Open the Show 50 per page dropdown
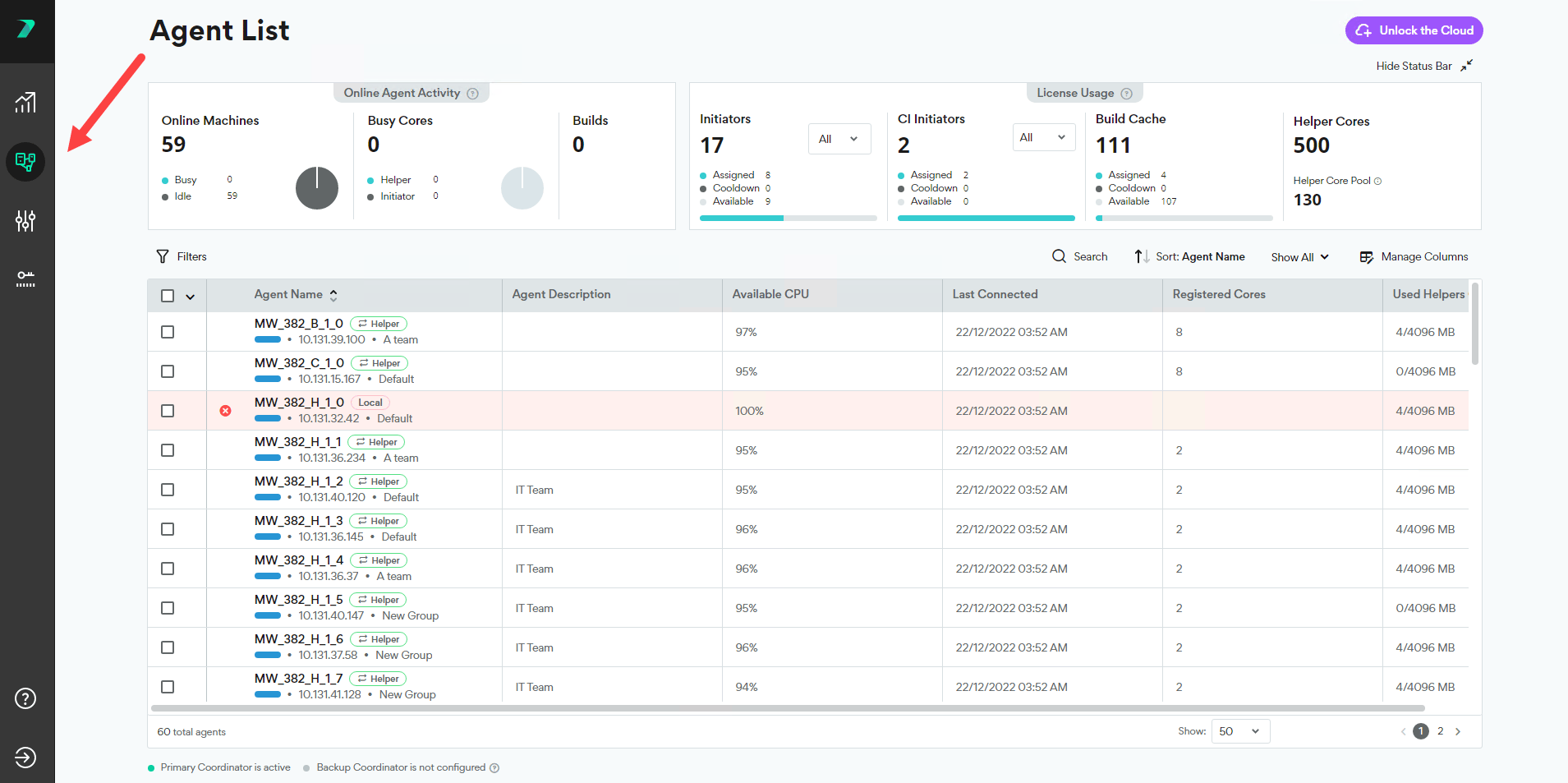 [x=1240, y=731]
